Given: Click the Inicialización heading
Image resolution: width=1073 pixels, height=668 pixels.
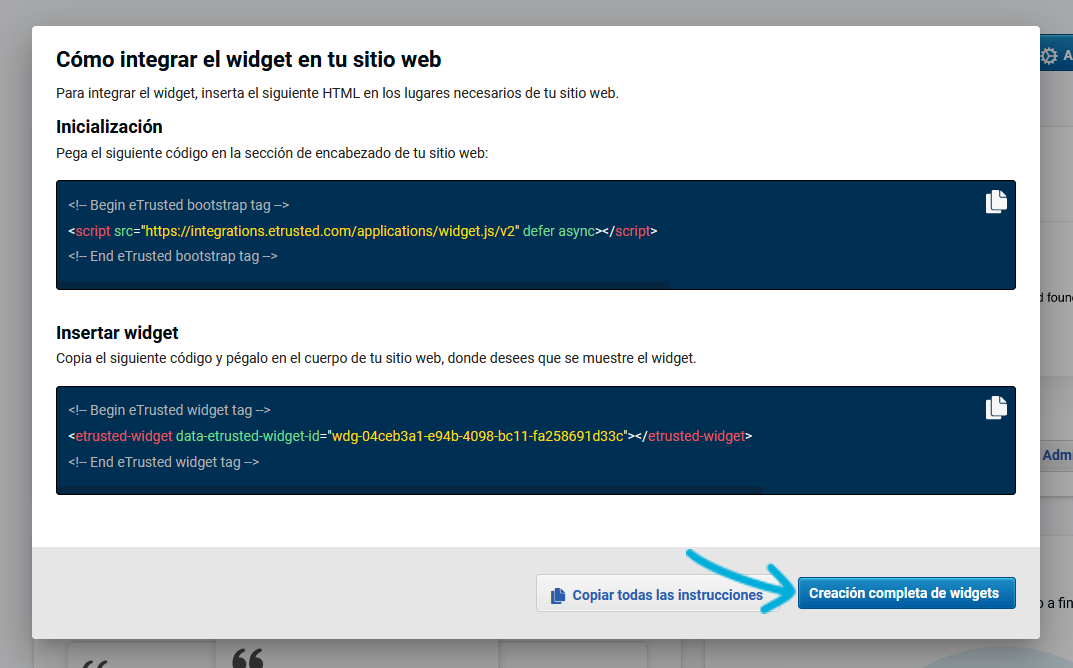Looking at the screenshot, I should tap(109, 127).
